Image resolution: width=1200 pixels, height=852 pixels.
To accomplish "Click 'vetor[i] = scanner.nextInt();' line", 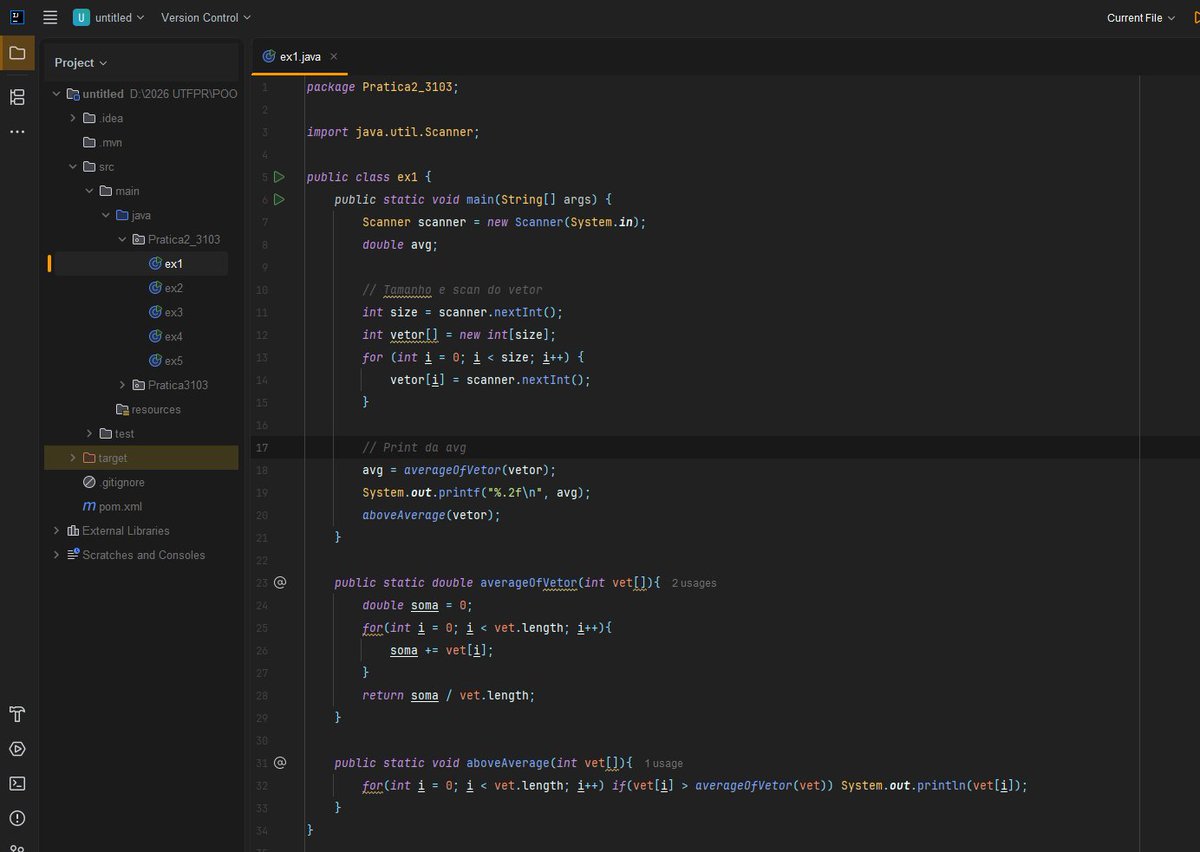I will click(x=490, y=380).
